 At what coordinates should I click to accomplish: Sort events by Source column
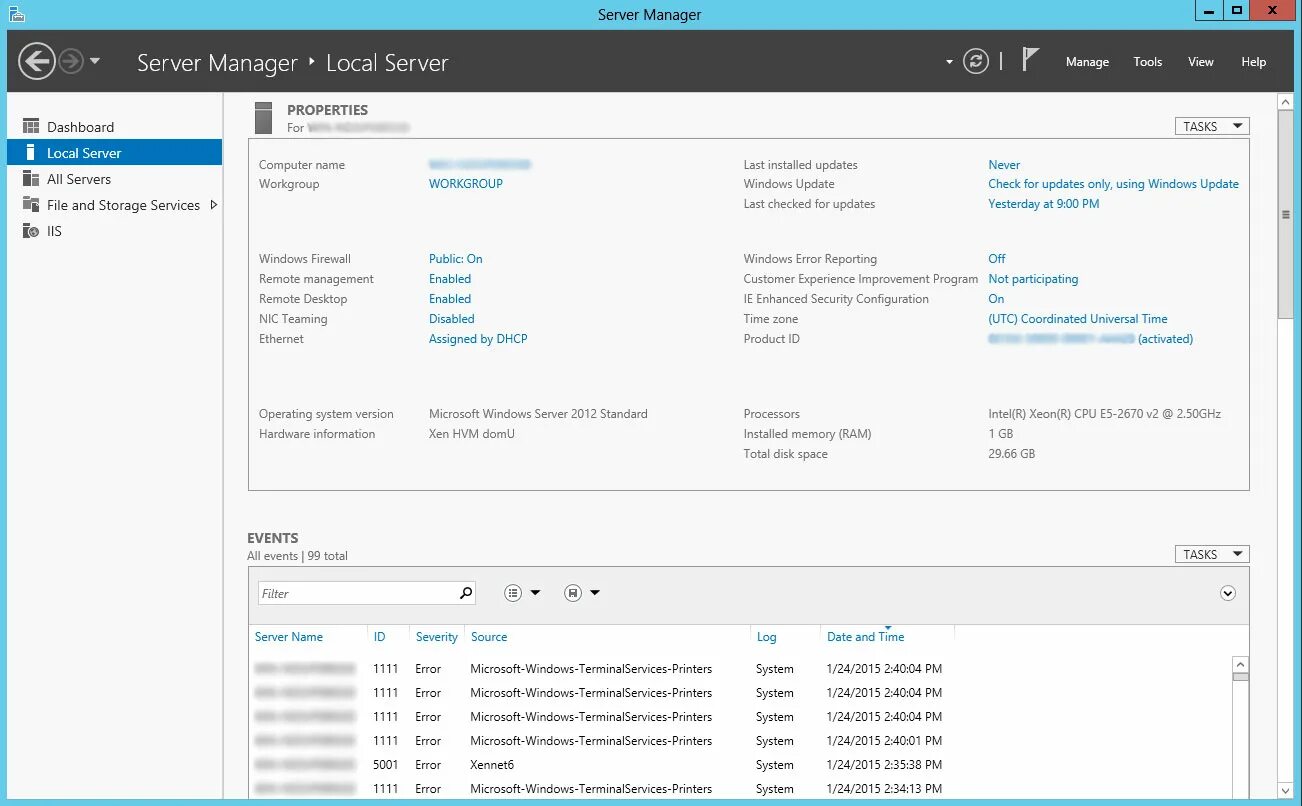(x=489, y=637)
